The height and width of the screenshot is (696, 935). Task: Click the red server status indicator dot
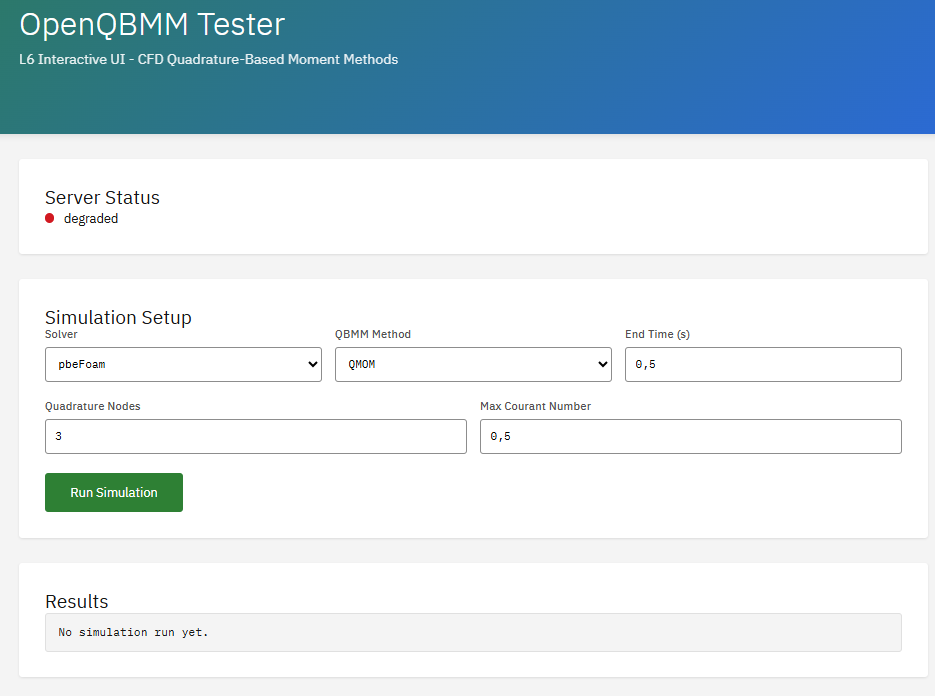coord(50,218)
